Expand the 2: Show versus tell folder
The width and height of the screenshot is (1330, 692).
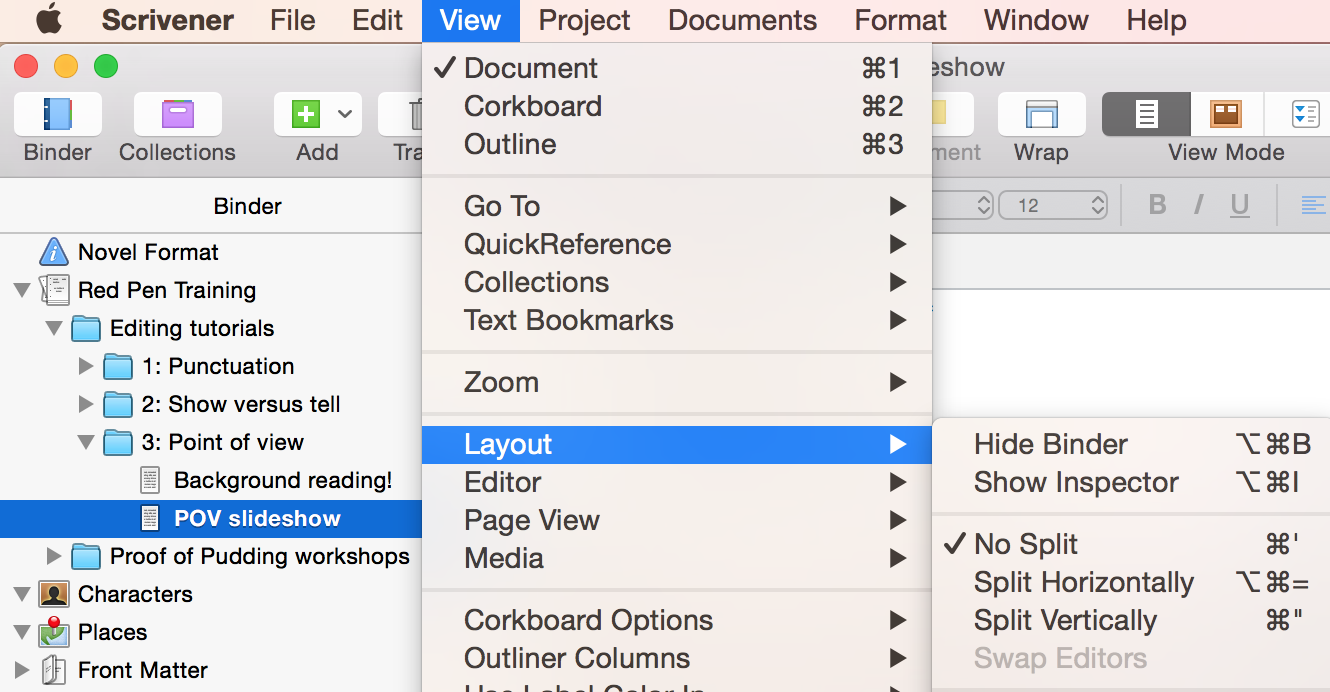[x=86, y=404]
